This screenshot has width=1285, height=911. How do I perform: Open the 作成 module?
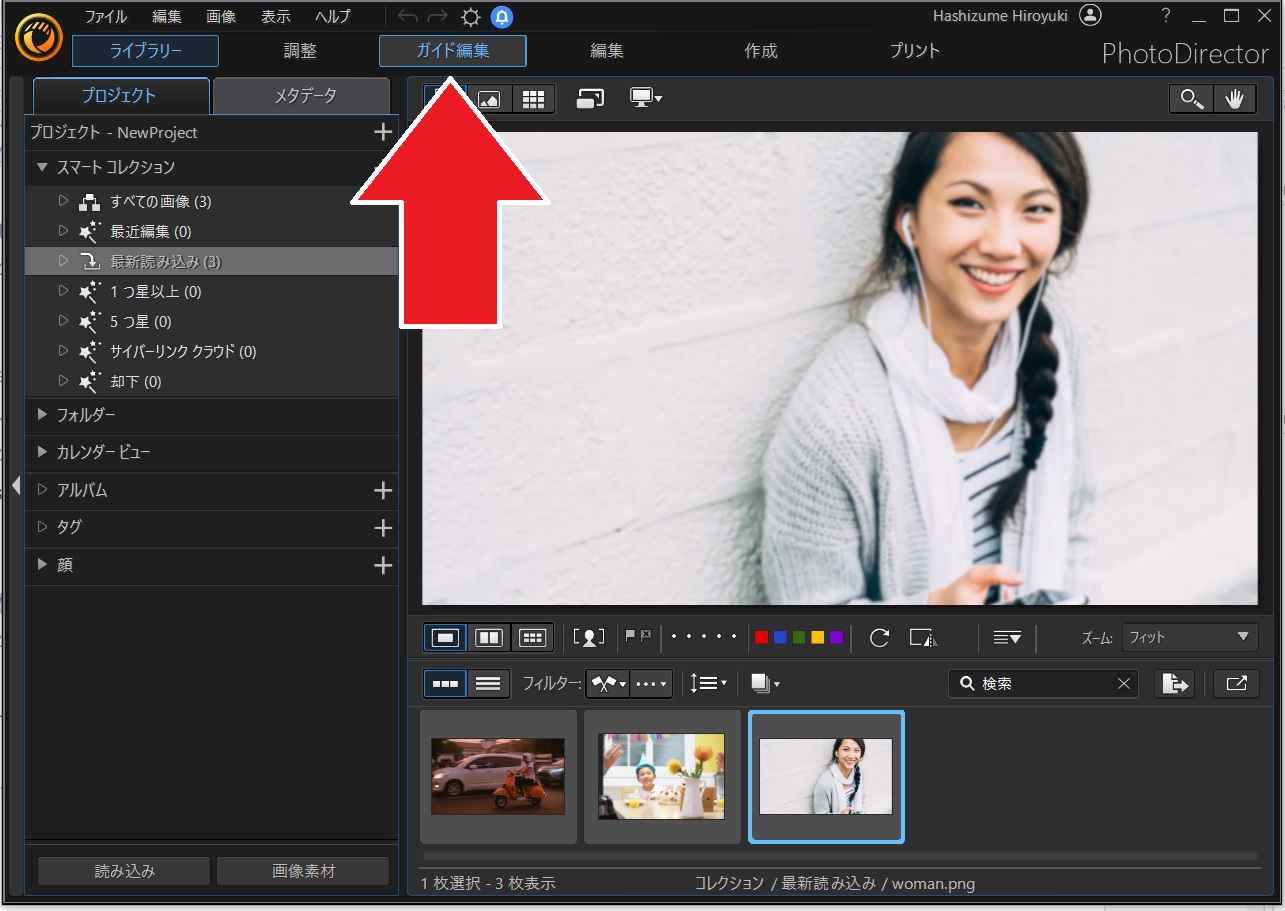tap(761, 51)
